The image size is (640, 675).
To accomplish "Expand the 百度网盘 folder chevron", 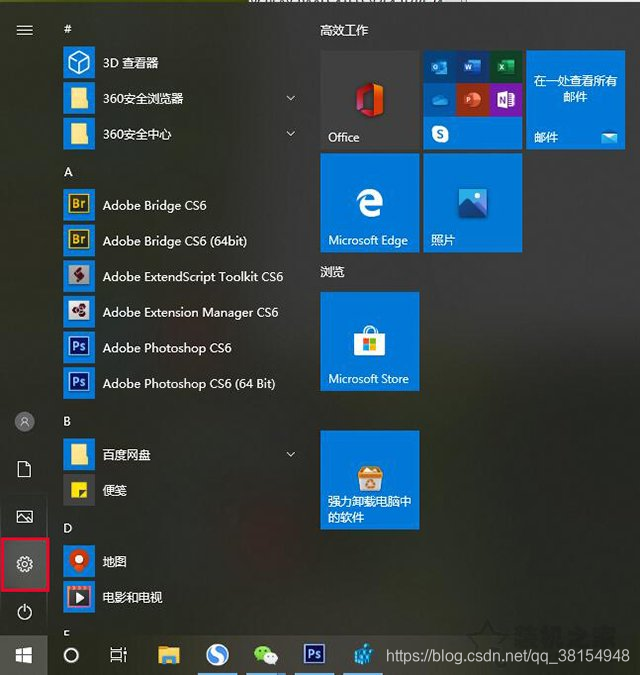I will point(291,455).
